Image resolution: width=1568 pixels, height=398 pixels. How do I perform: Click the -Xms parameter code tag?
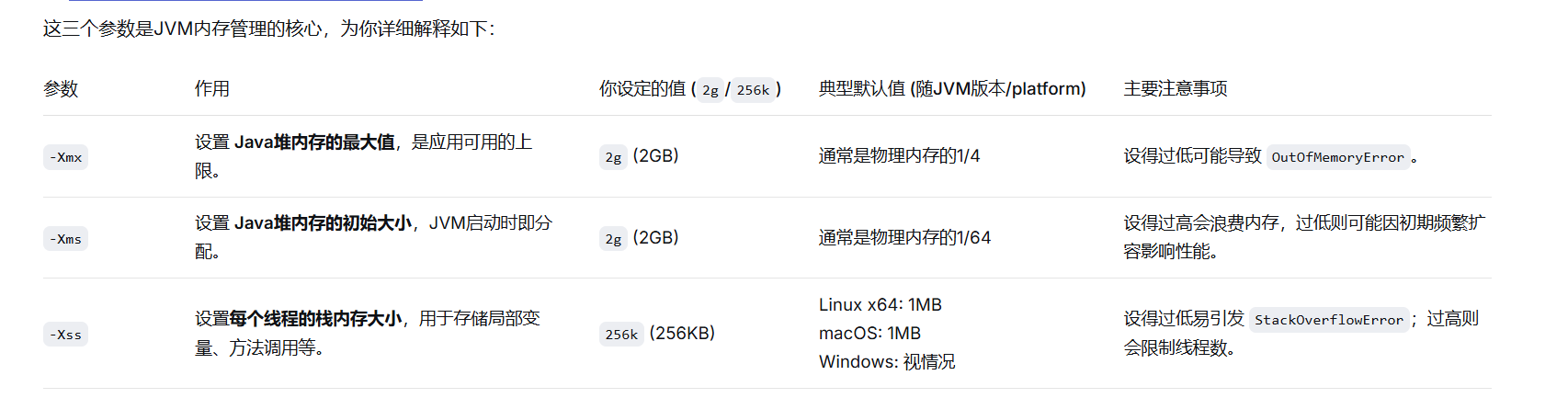[x=66, y=239]
